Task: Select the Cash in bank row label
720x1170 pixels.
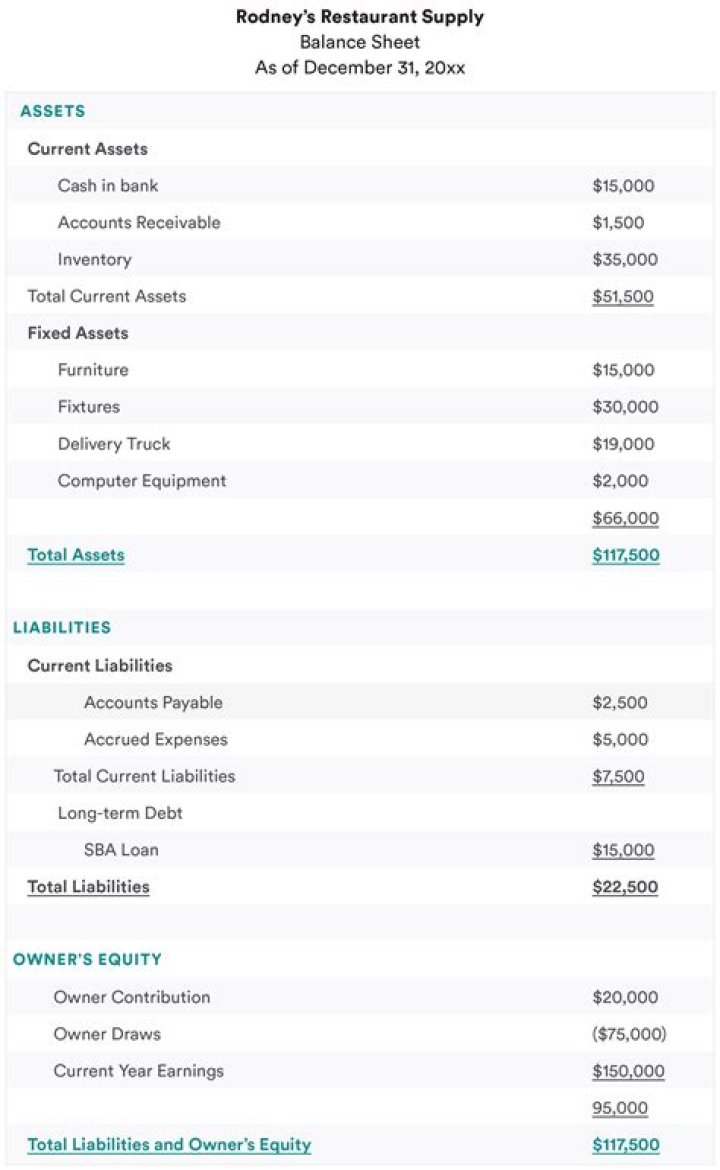Action: [x=108, y=186]
